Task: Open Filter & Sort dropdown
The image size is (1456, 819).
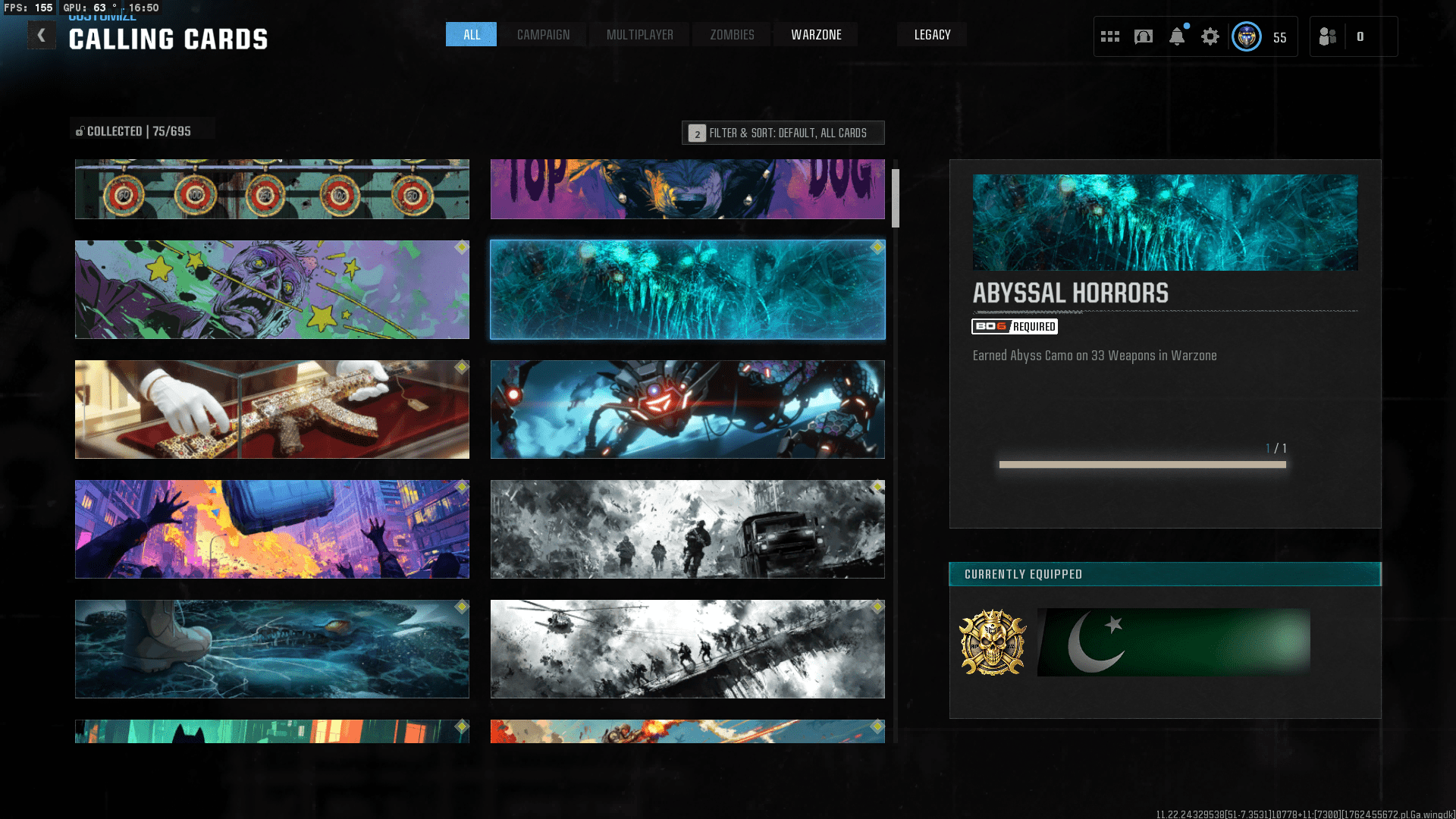Action: (x=783, y=133)
